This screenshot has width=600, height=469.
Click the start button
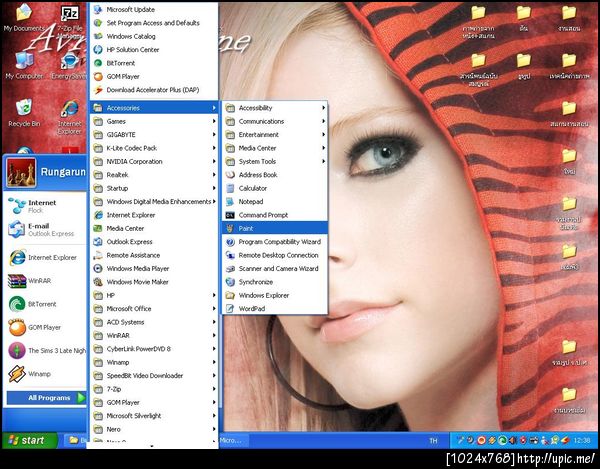30,440
